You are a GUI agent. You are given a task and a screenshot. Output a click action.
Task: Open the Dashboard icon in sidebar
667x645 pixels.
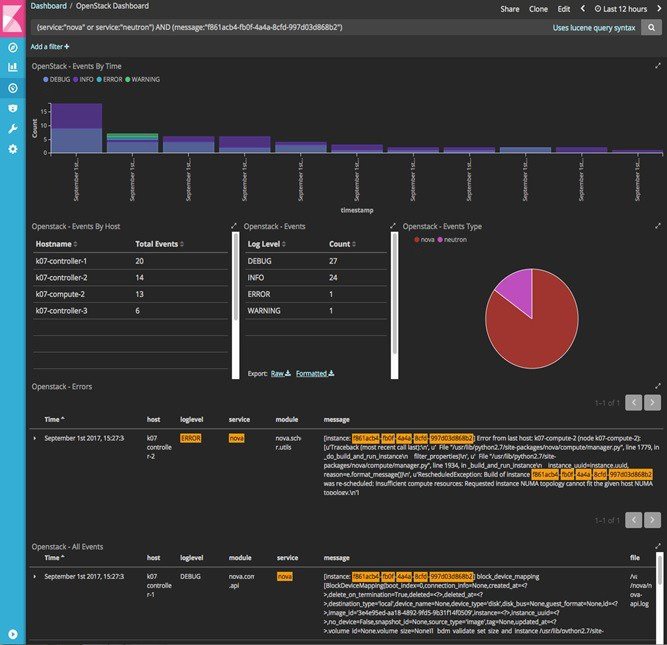click(13, 88)
